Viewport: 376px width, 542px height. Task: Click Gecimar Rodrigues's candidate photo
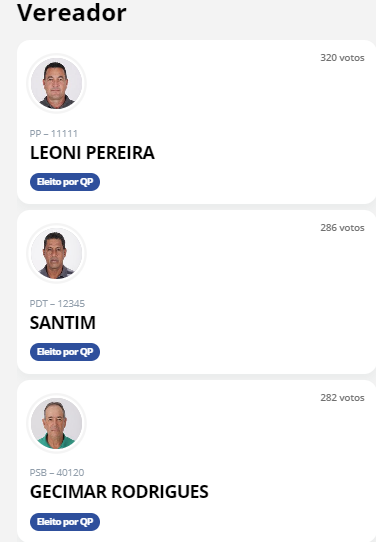pyautogui.click(x=56, y=423)
